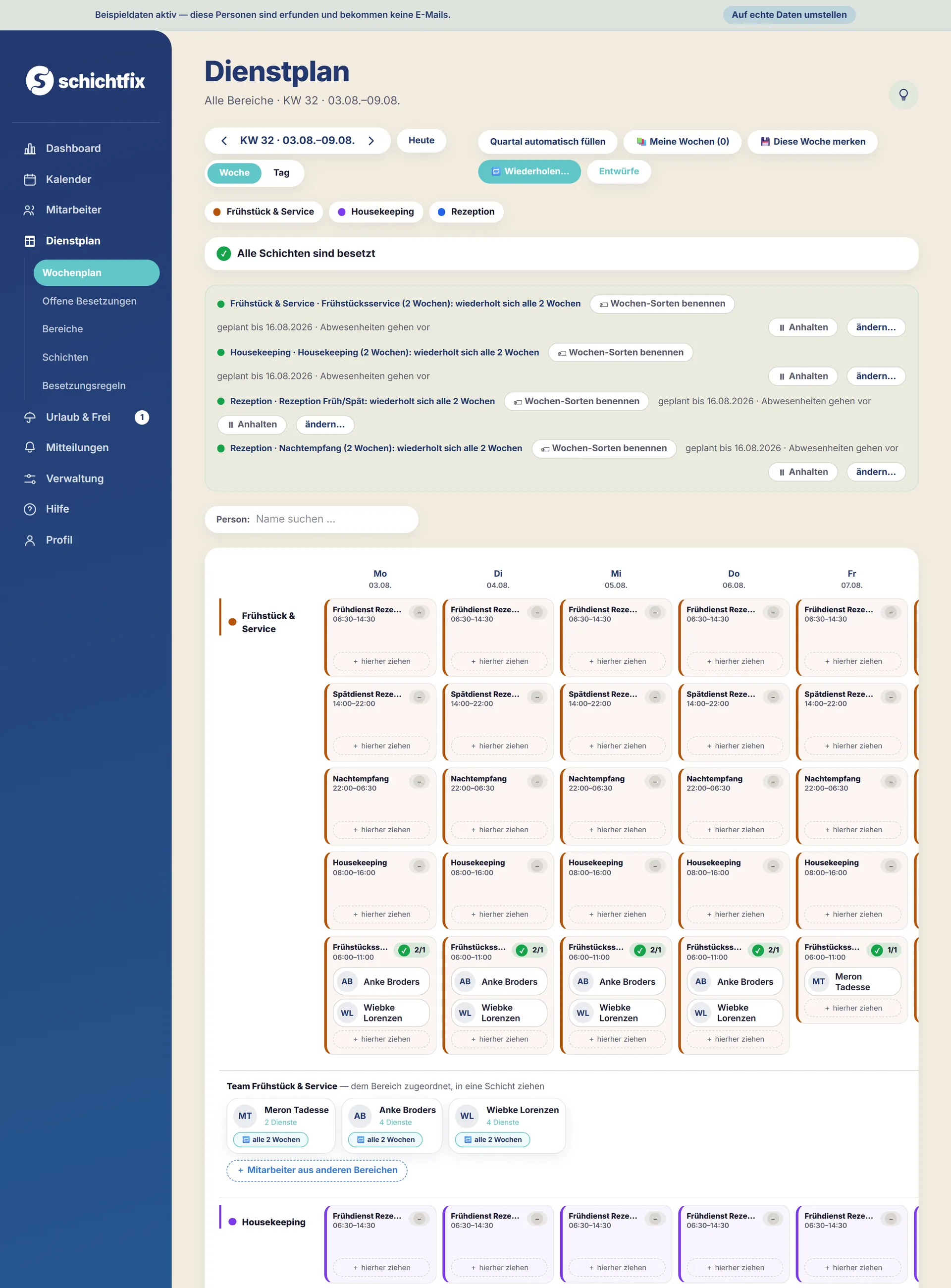Click the Urlaub & Frei badge showing 1
This screenshot has width=951, height=1288.
(142, 418)
